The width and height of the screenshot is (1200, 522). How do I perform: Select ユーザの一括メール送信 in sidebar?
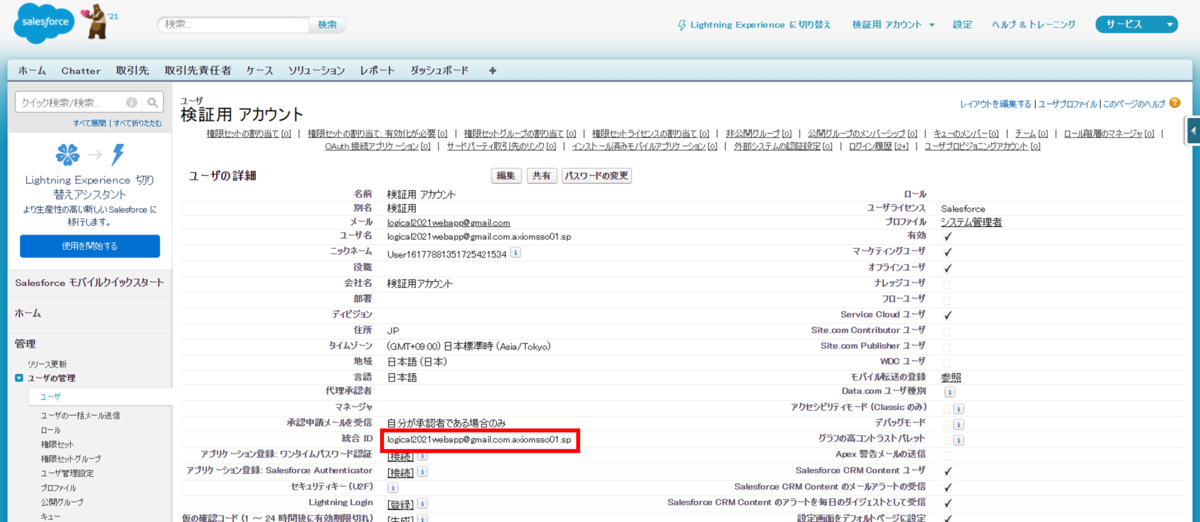(x=80, y=415)
